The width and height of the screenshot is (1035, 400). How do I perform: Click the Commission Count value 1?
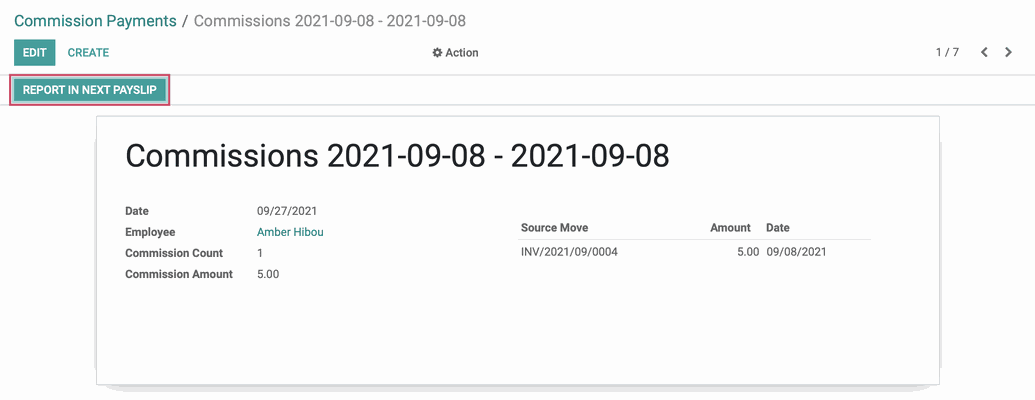260,253
